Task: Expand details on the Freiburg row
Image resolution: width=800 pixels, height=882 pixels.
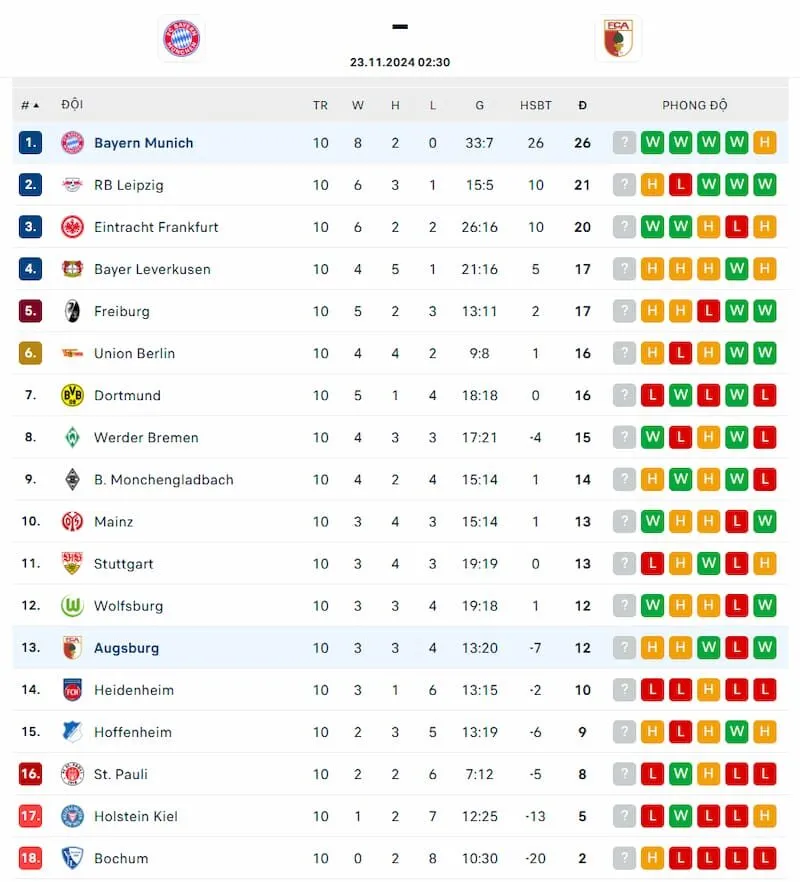Action: [x=122, y=311]
